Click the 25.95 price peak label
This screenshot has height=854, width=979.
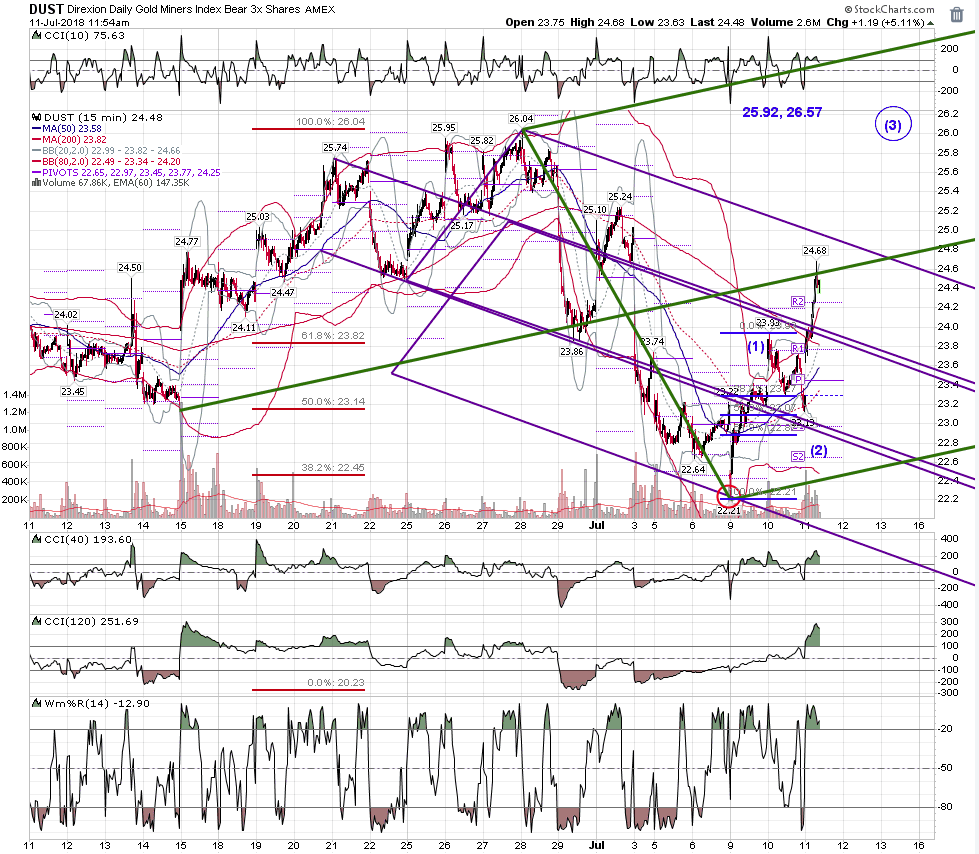coord(444,127)
